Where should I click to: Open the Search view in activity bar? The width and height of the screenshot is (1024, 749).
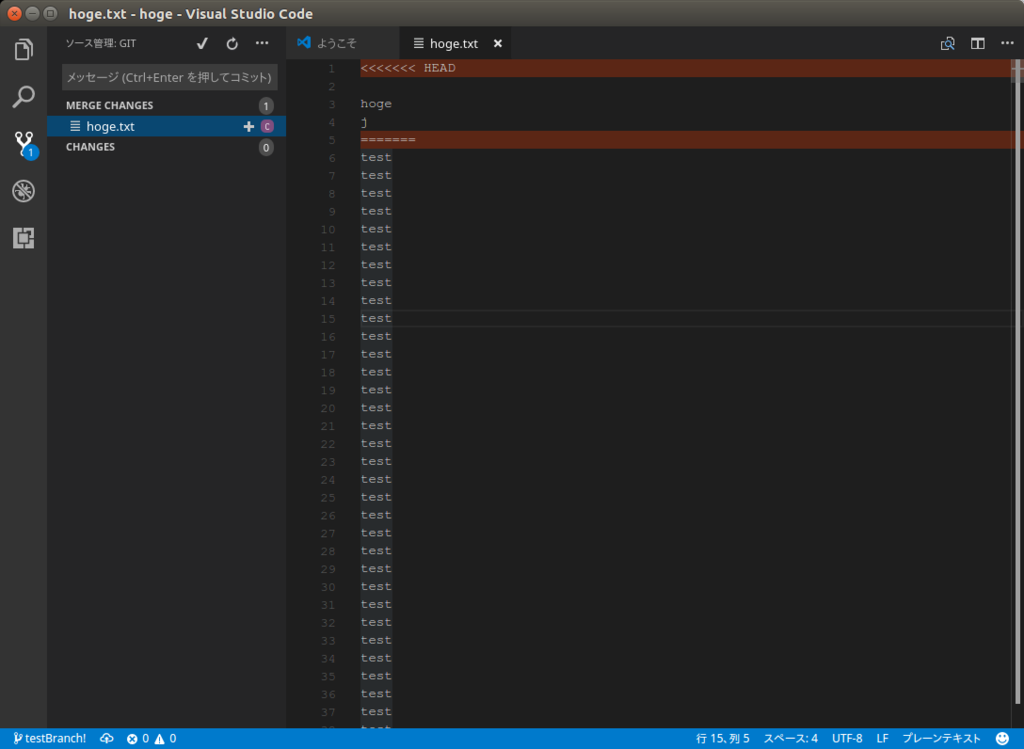click(x=24, y=97)
